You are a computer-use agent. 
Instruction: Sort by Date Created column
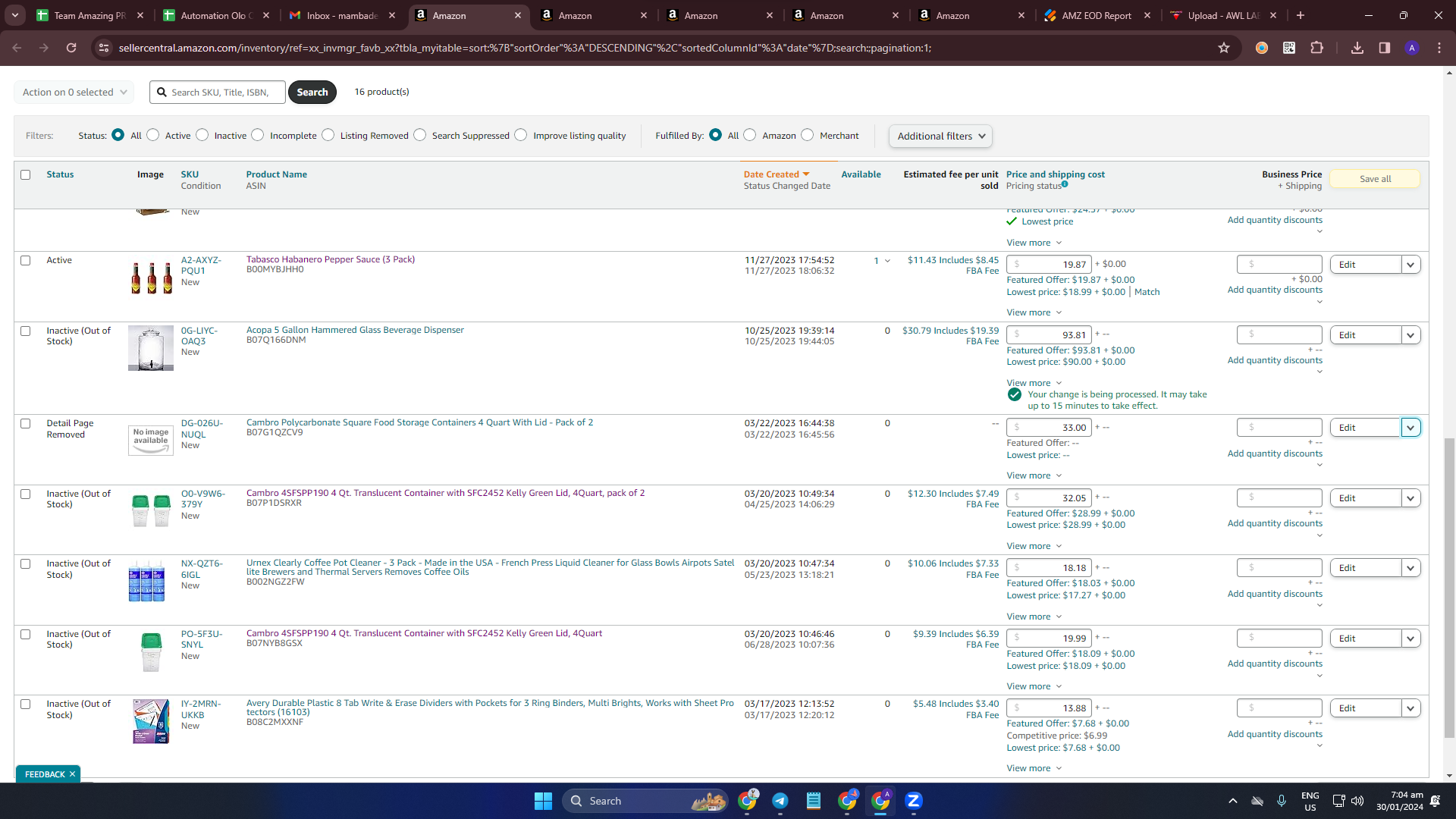pos(776,174)
